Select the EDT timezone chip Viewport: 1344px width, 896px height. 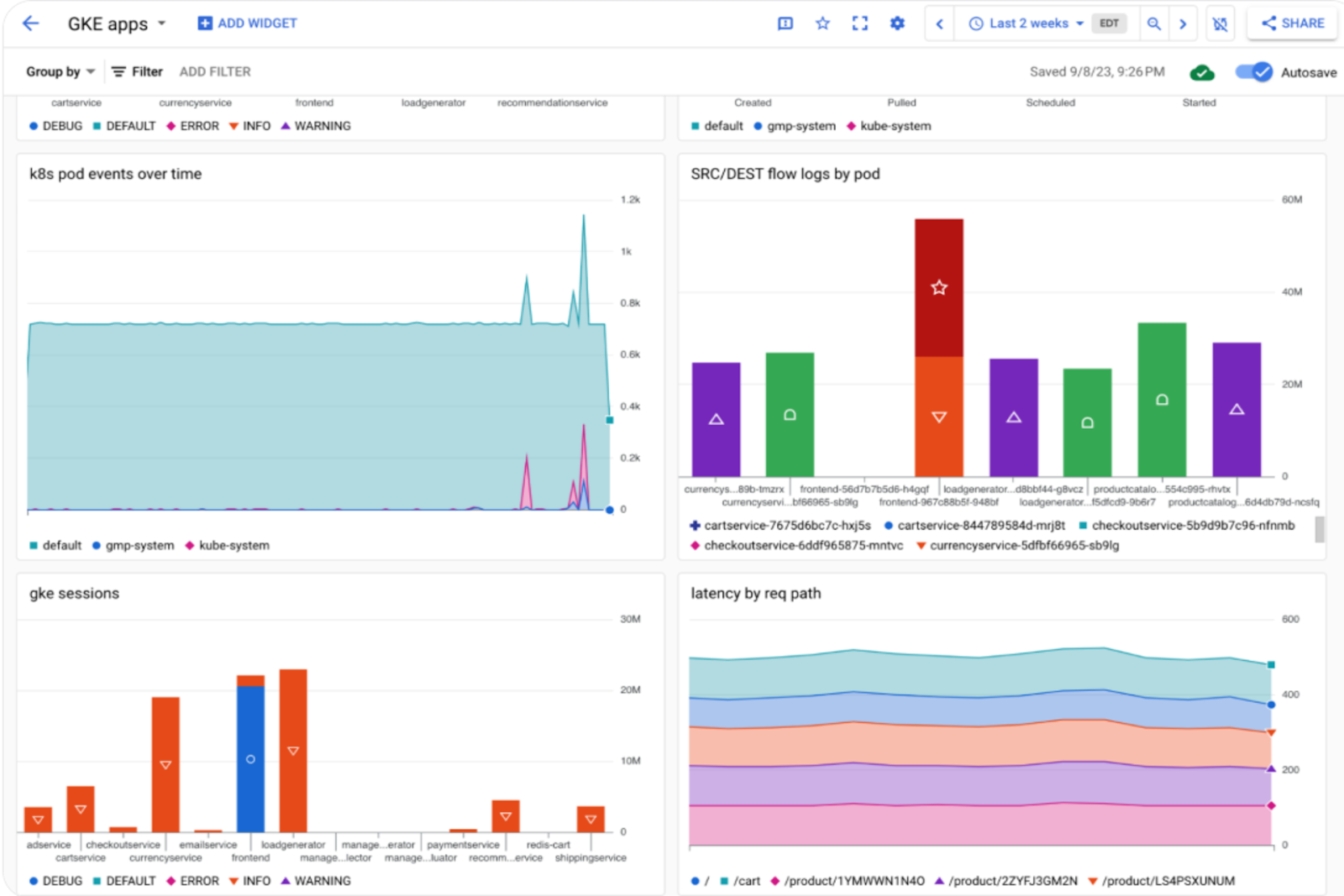click(x=1109, y=24)
